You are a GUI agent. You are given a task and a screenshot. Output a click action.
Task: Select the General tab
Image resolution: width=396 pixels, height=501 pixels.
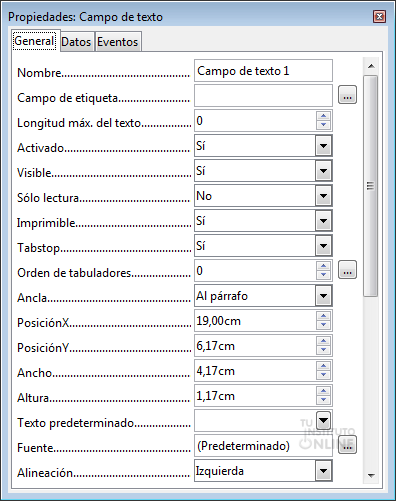click(34, 41)
